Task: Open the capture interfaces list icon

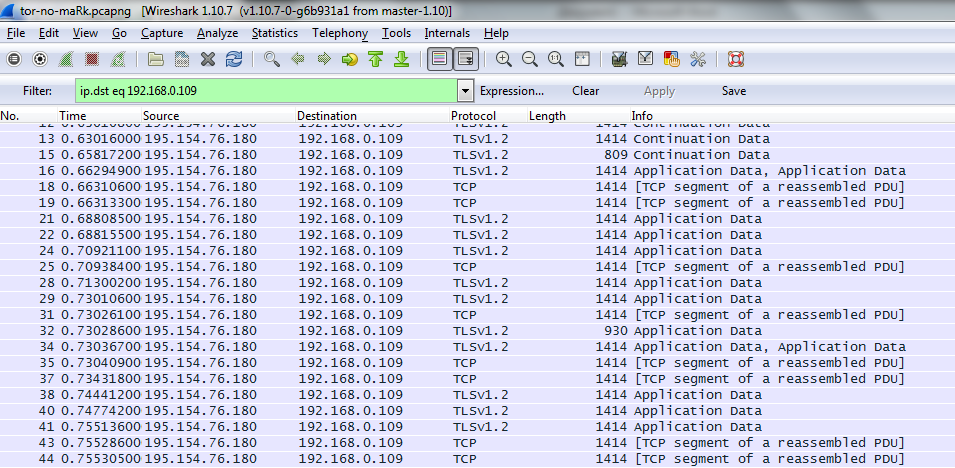Action: [x=14, y=59]
